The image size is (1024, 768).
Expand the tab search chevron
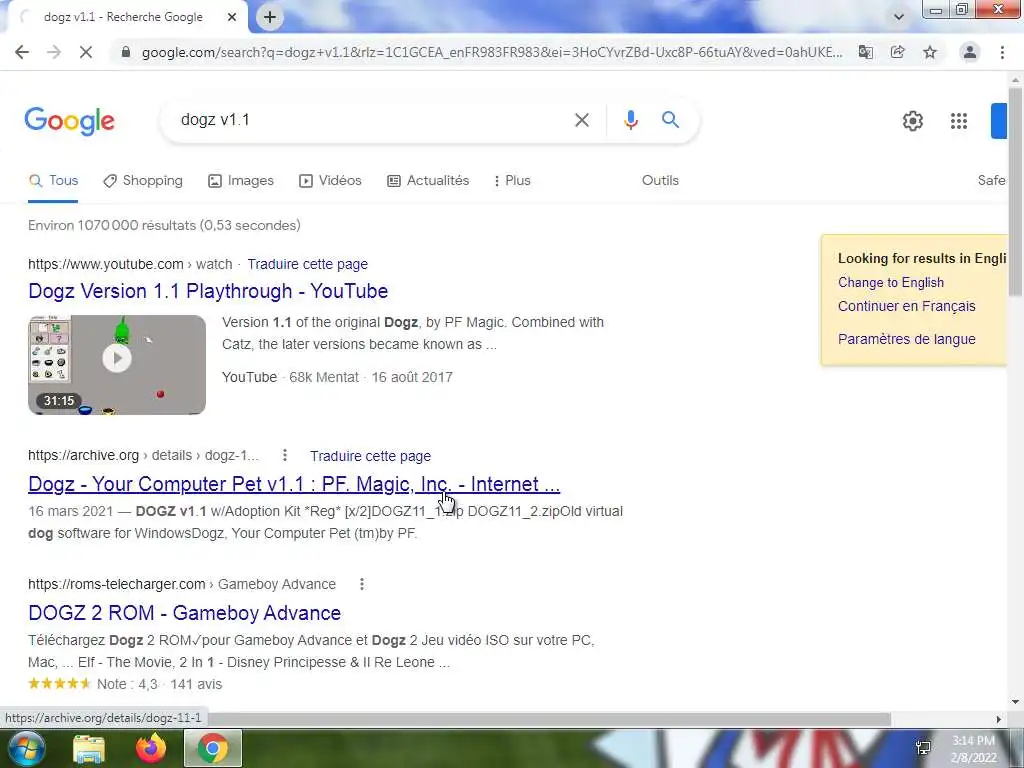pyautogui.click(x=899, y=17)
